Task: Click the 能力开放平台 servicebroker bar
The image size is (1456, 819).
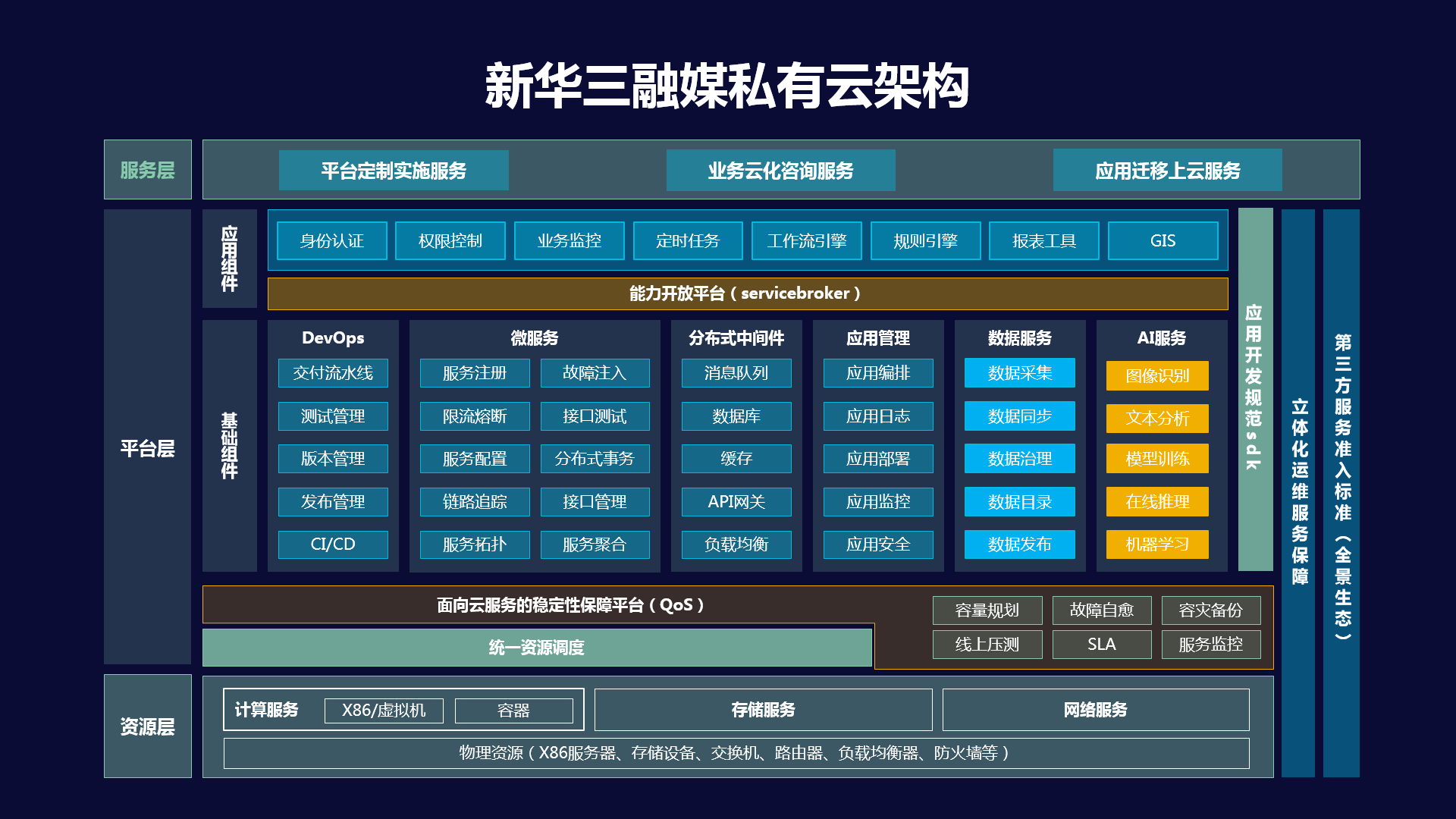Action: (x=748, y=293)
